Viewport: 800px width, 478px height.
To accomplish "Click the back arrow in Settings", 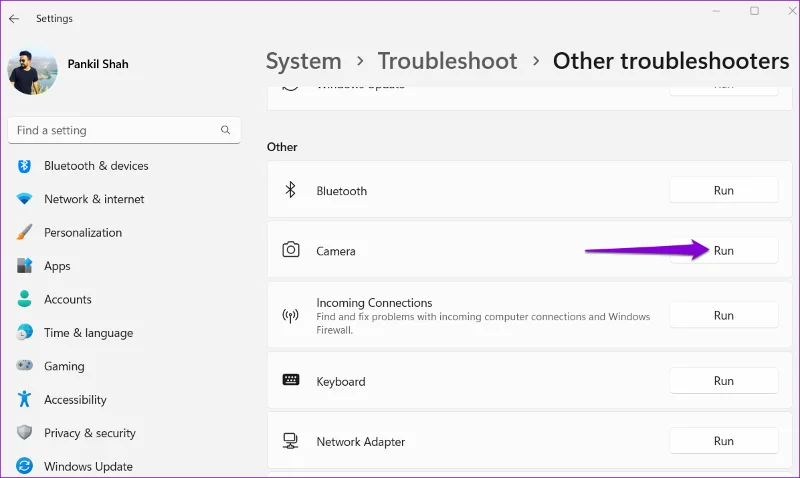I will tap(14, 18).
